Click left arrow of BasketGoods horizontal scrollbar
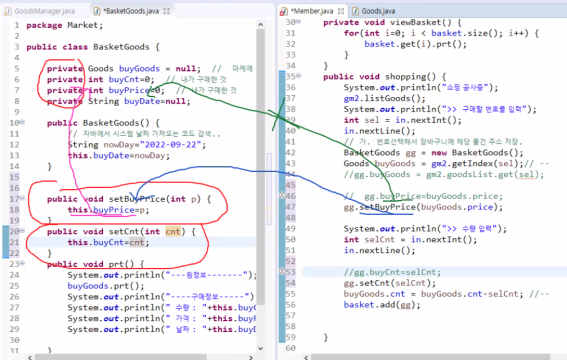Image resolution: width=567 pixels, height=360 pixels. (x=30, y=357)
